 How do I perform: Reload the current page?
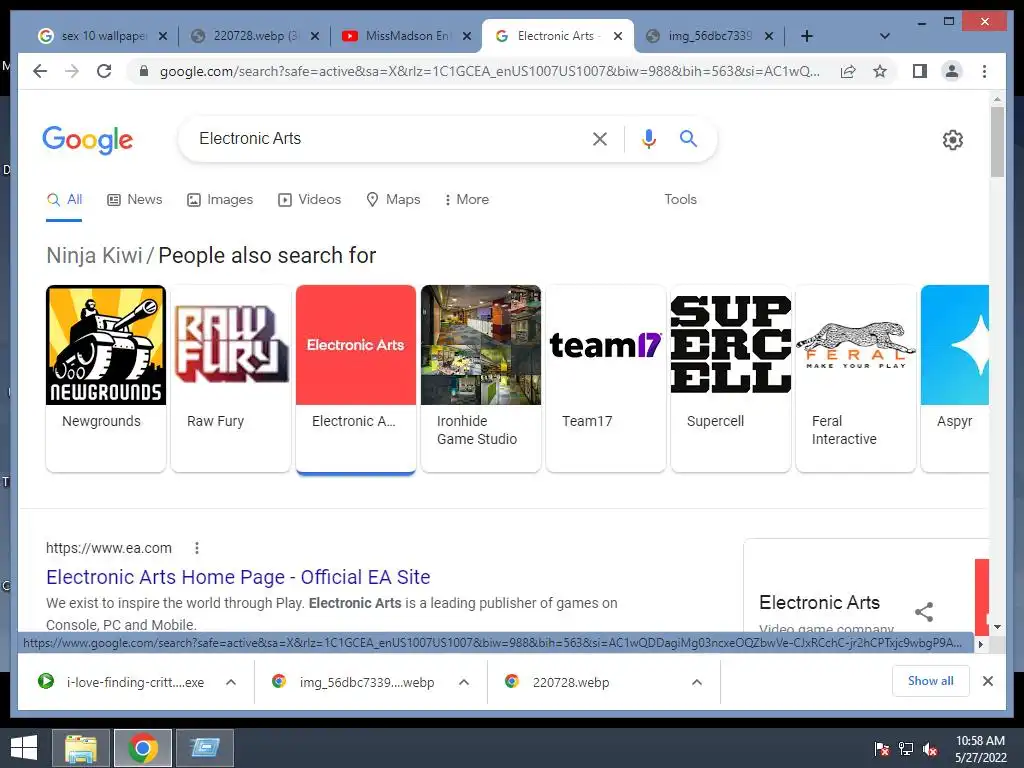pos(104,71)
